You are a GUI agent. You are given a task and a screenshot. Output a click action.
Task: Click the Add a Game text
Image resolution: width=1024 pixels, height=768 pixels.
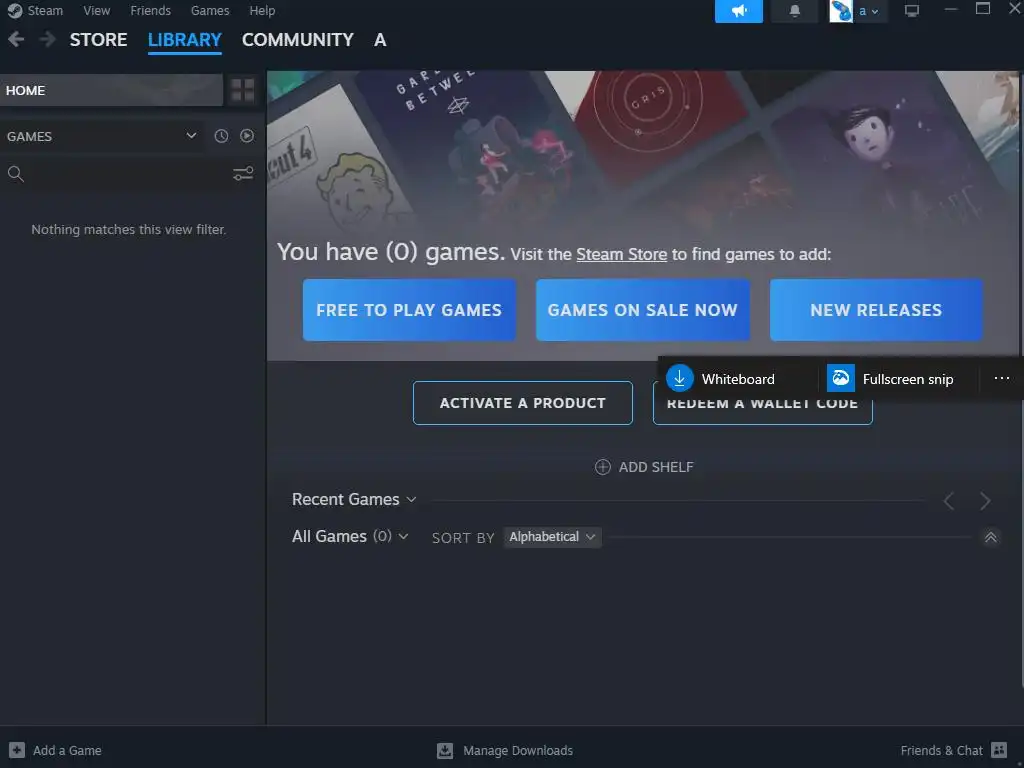coord(67,750)
